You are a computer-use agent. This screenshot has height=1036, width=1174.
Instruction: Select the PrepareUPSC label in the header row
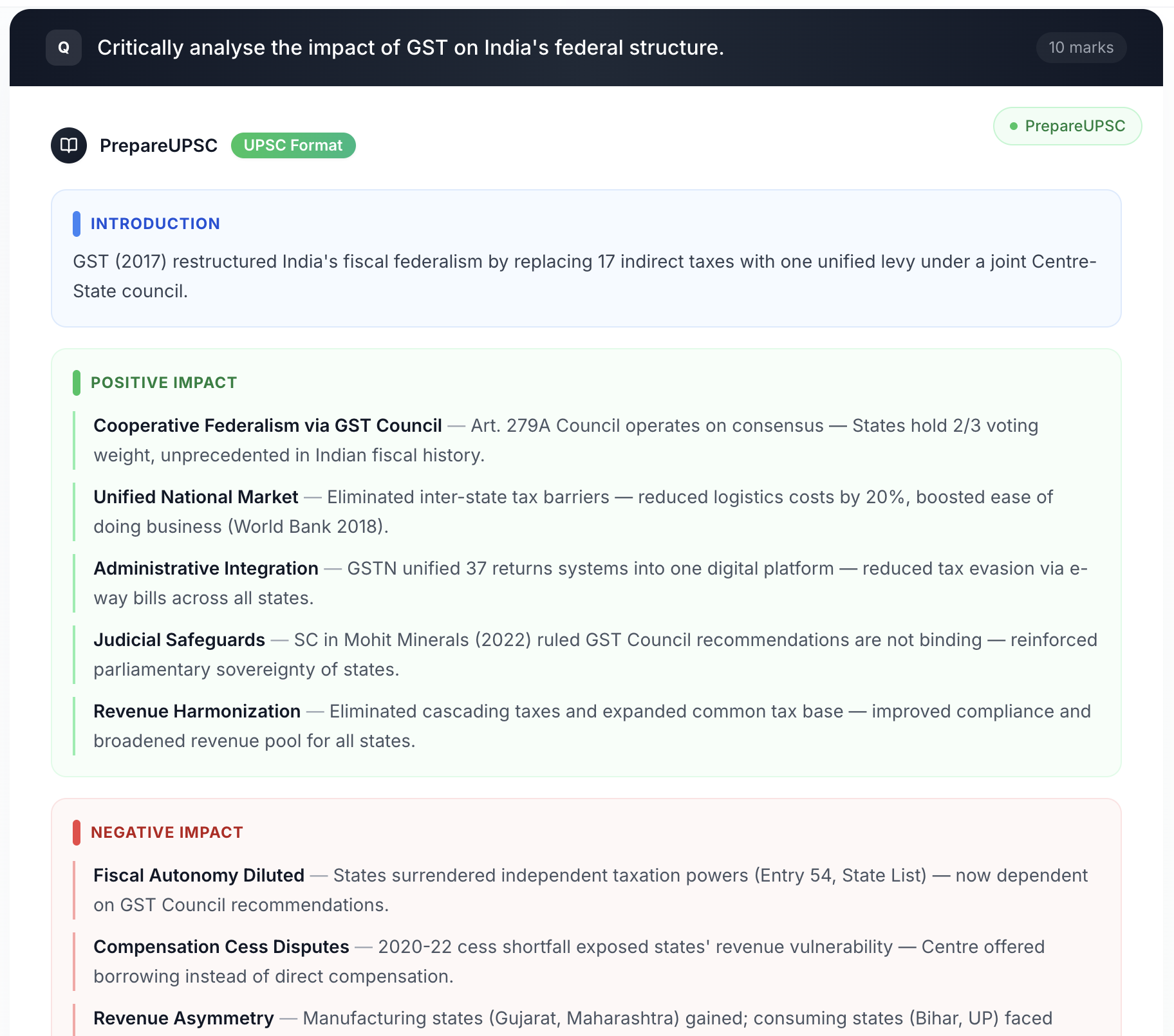(x=158, y=145)
